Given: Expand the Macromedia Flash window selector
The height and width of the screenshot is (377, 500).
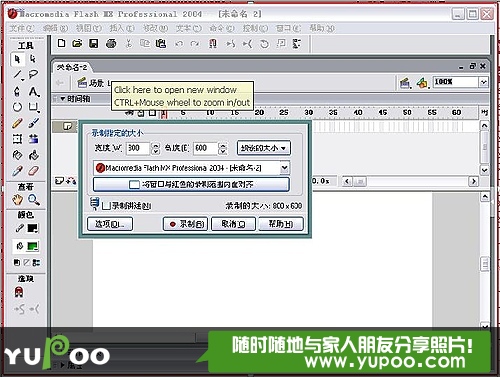Looking at the screenshot, I should (284, 168).
